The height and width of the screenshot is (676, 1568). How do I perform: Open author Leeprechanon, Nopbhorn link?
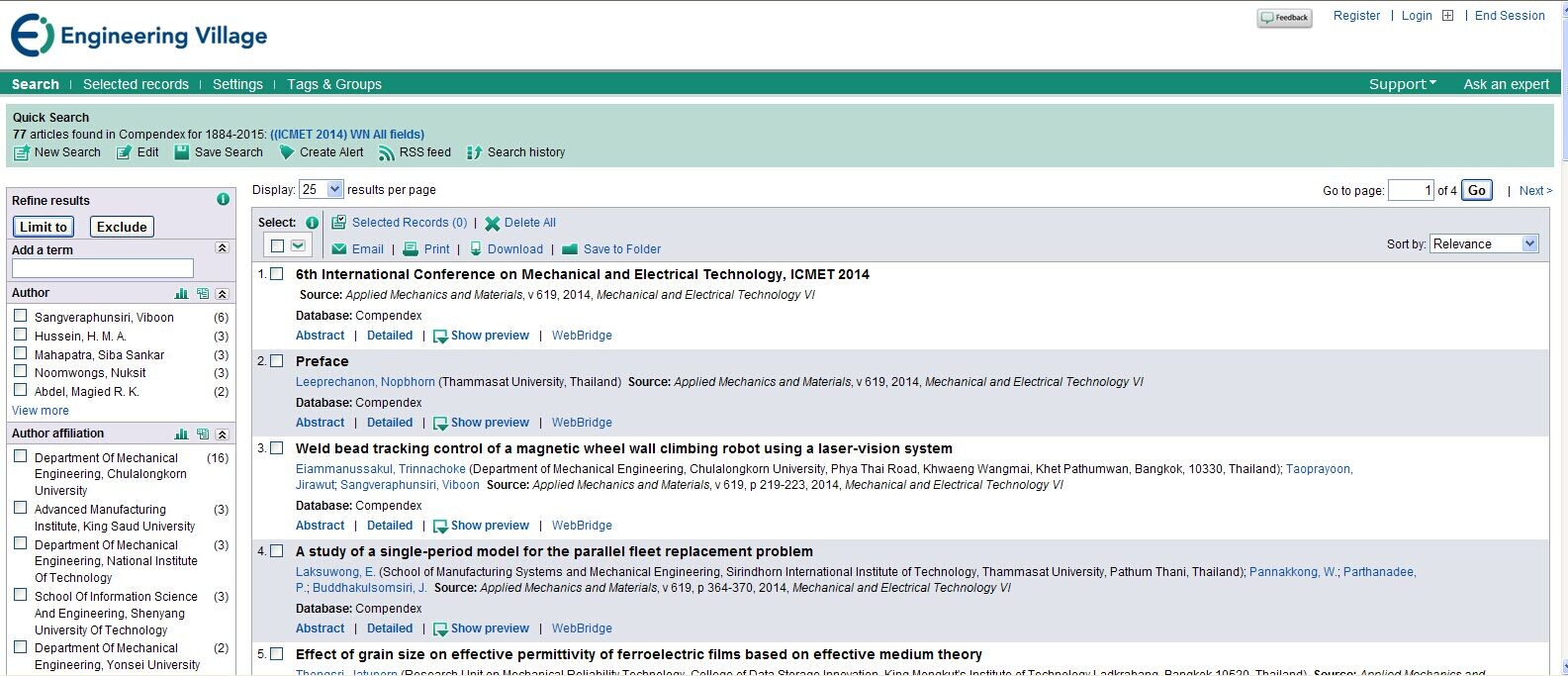tap(365, 382)
